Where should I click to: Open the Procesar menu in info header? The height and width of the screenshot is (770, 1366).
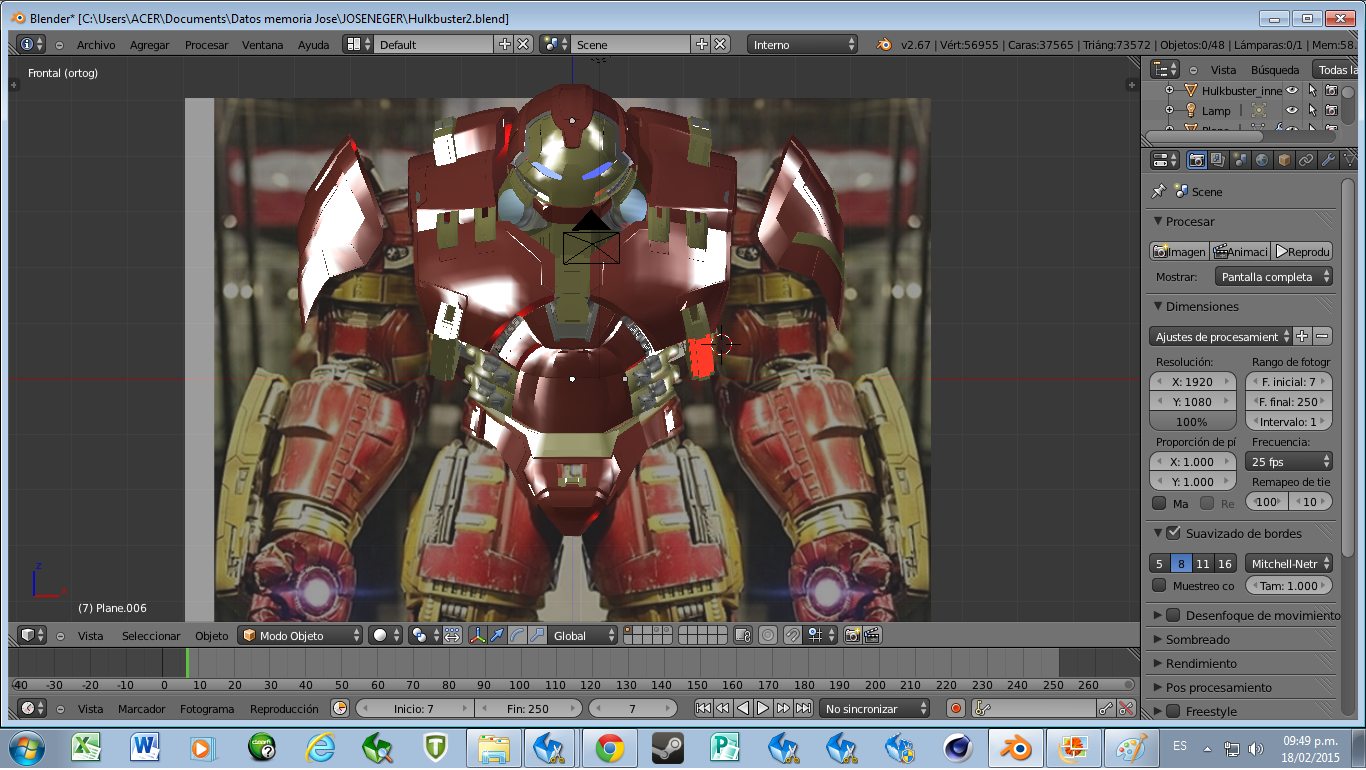pos(206,45)
